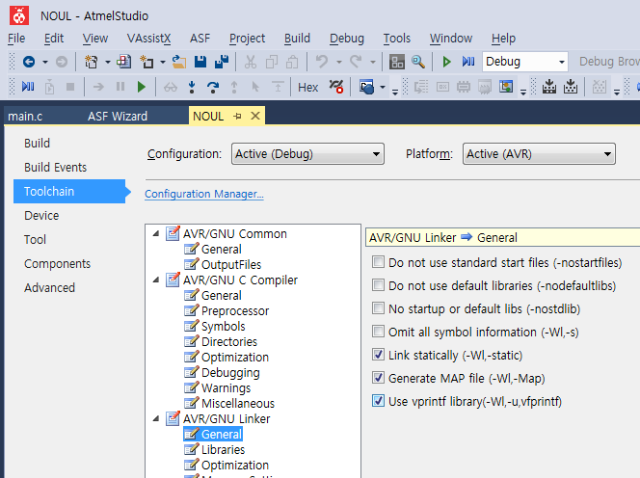The width and height of the screenshot is (640, 478).
Task: Click the Navigate Backward arrow icon
Action: pos(28,62)
